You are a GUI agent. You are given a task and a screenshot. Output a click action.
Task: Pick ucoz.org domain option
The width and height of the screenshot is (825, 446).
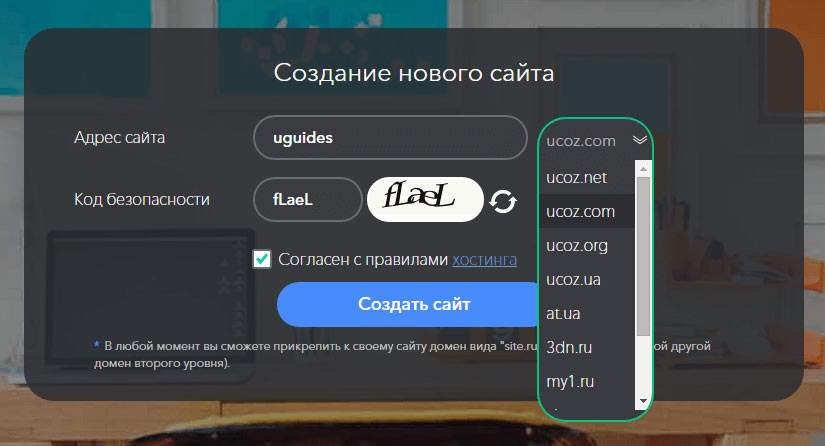tap(587, 246)
